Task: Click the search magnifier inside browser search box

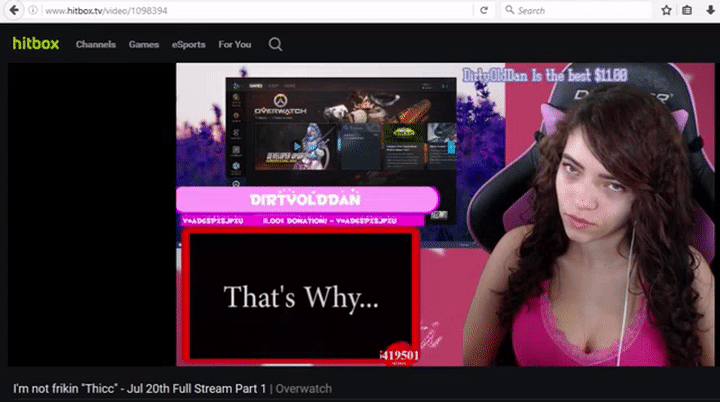Action: point(510,10)
